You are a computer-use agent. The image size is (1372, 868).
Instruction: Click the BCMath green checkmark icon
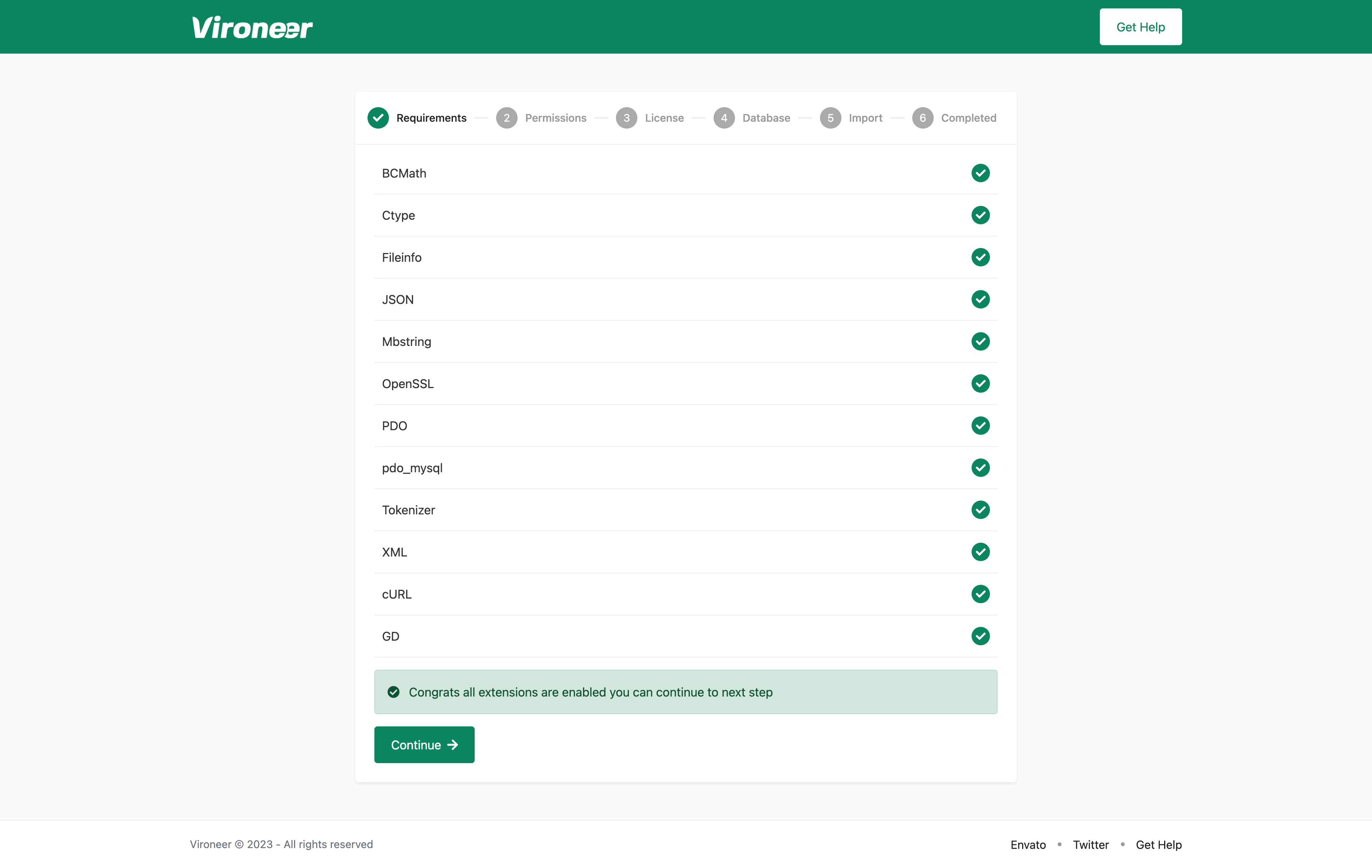coord(980,173)
